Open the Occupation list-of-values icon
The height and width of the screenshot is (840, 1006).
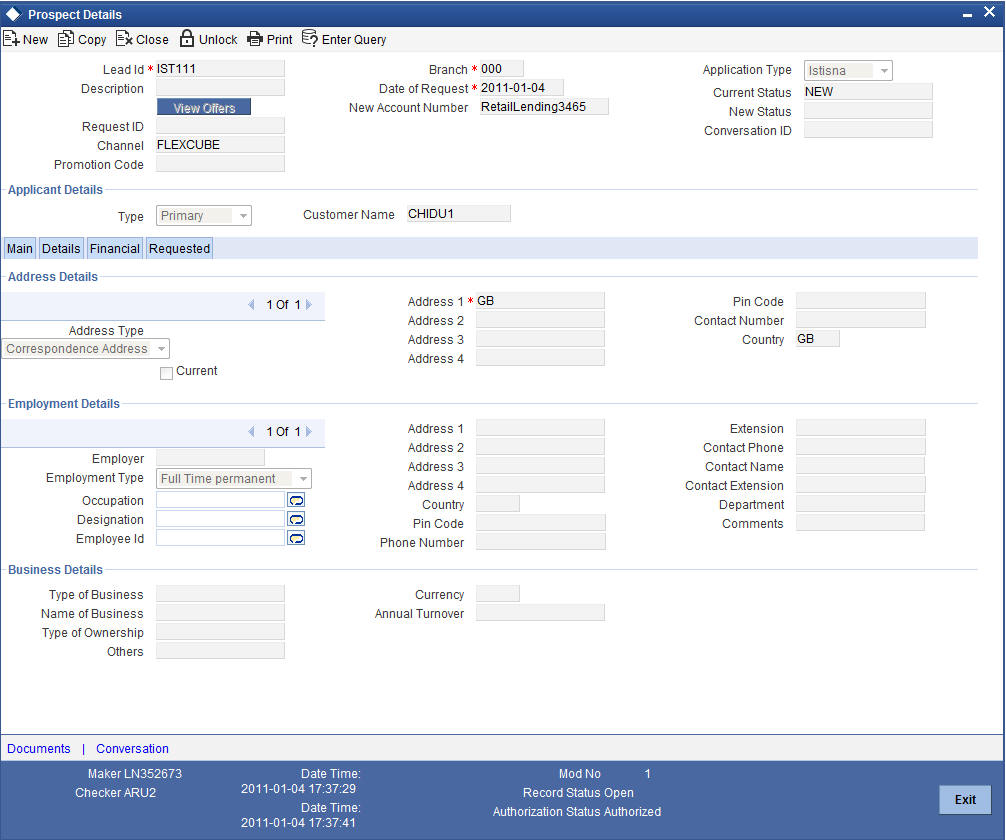pos(296,500)
